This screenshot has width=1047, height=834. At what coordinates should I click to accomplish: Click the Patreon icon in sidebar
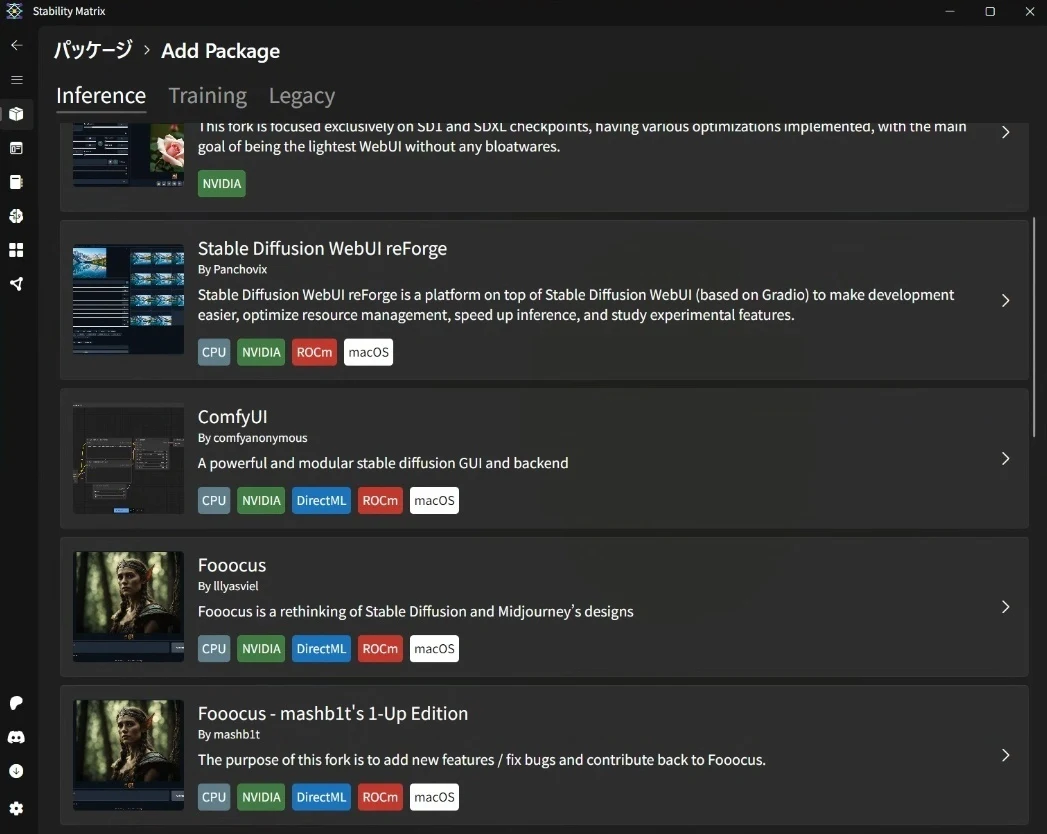pyautogui.click(x=17, y=703)
